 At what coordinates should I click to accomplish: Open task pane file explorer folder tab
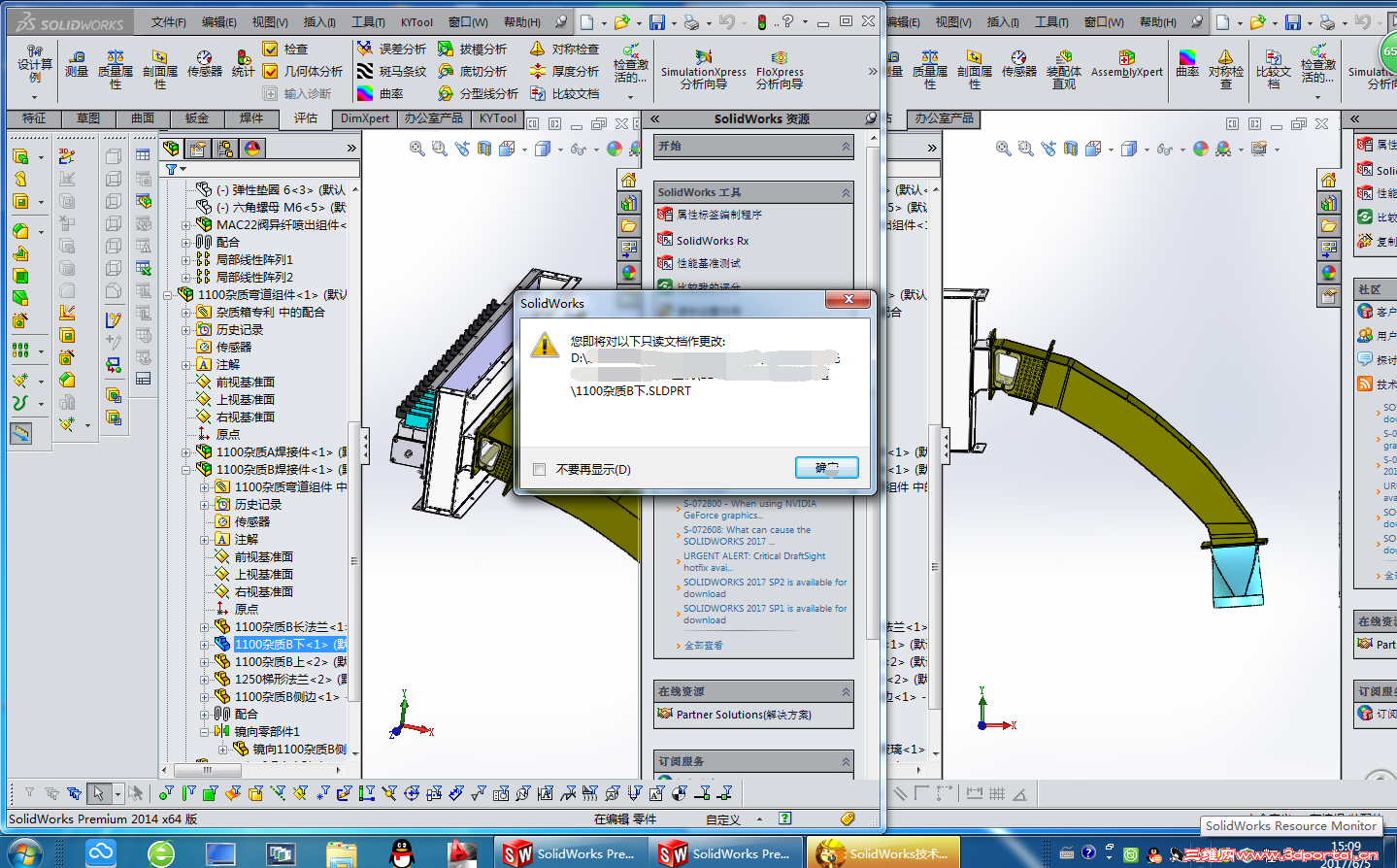[629, 226]
